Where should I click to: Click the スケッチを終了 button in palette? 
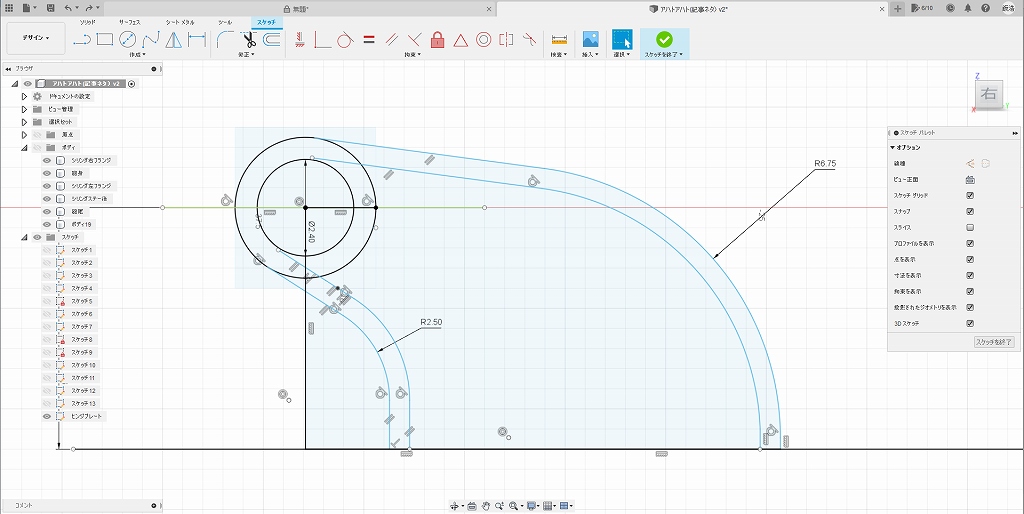(x=994, y=342)
